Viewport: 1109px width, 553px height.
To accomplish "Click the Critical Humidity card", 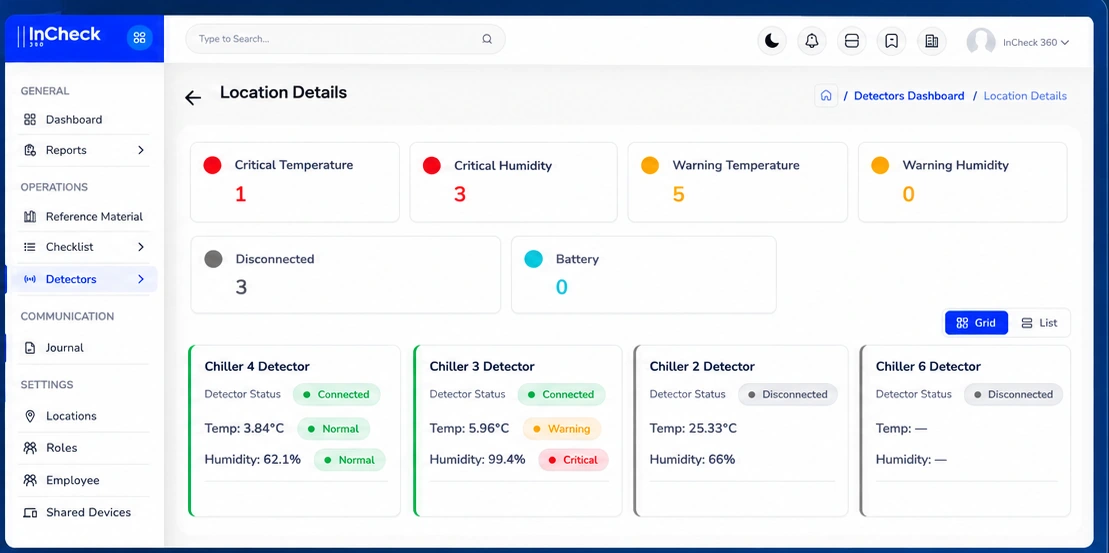I will coord(513,182).
